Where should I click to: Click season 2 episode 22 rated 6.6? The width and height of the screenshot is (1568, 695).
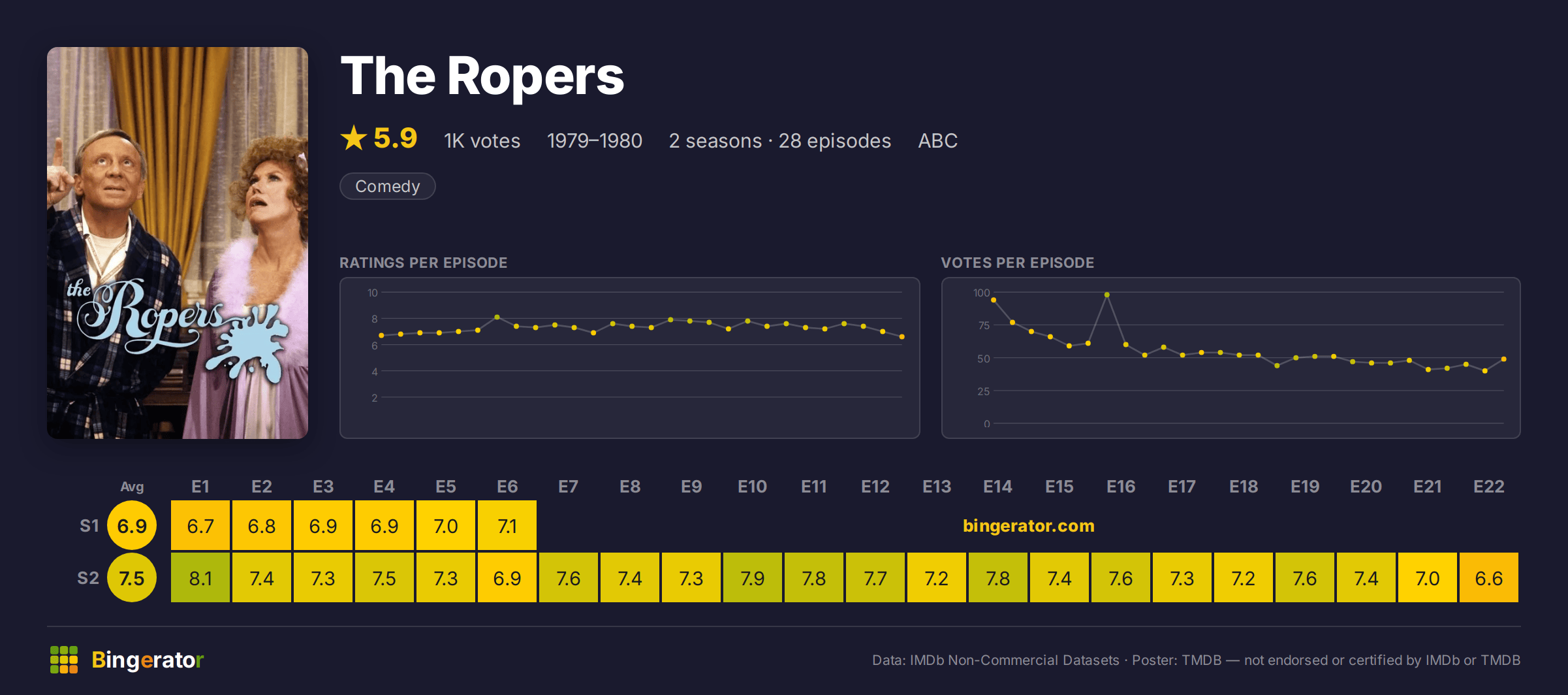pos(1489,577)
